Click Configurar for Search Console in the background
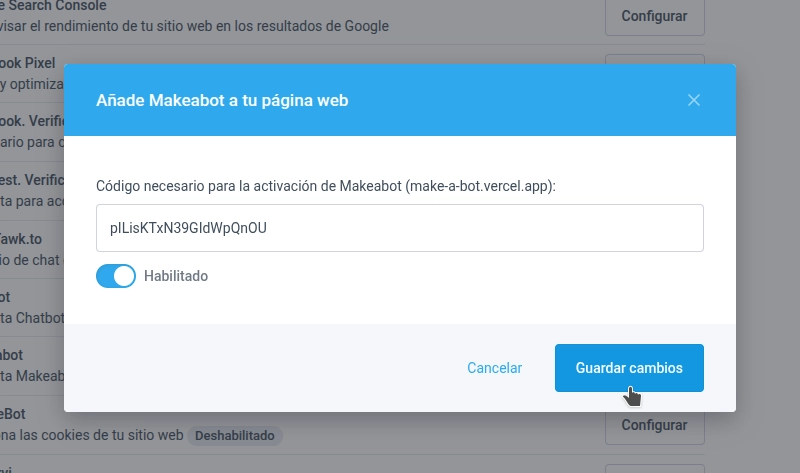This screenshot has width=800, height=473. coord(655,16)
